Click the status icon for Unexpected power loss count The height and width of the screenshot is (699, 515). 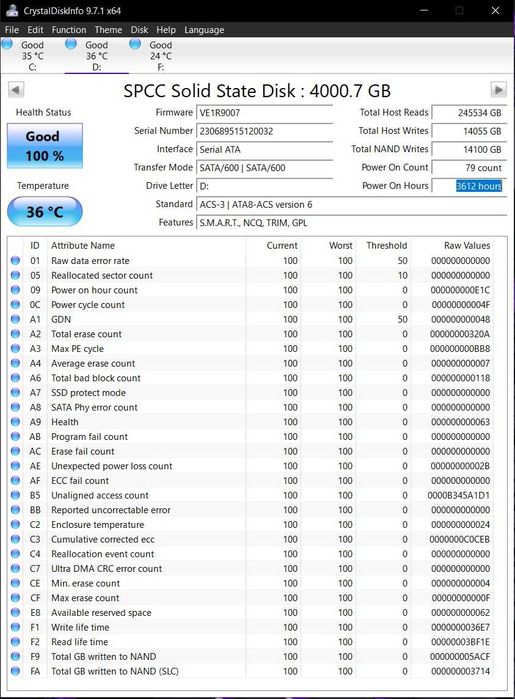pyautogui.click(x=15, y=466)
